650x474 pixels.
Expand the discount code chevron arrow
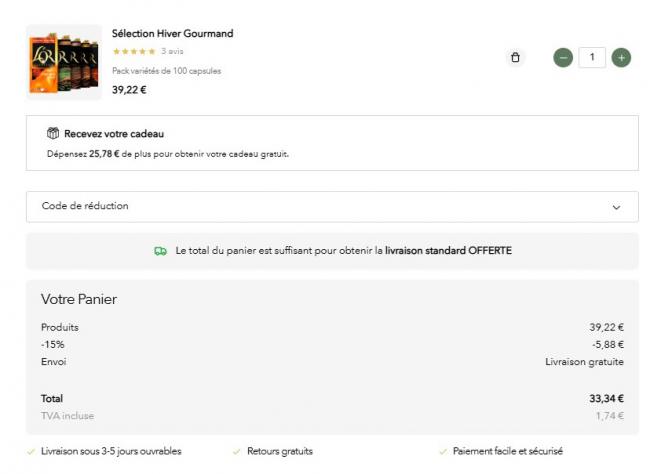[616, 207]
